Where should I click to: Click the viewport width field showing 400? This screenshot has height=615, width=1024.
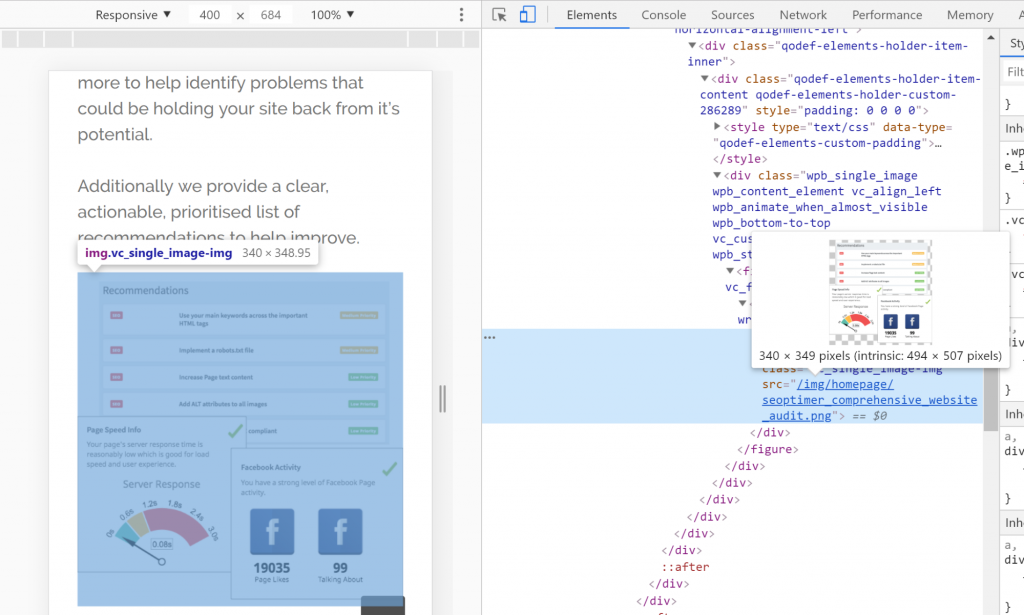[x=209, y=15]
